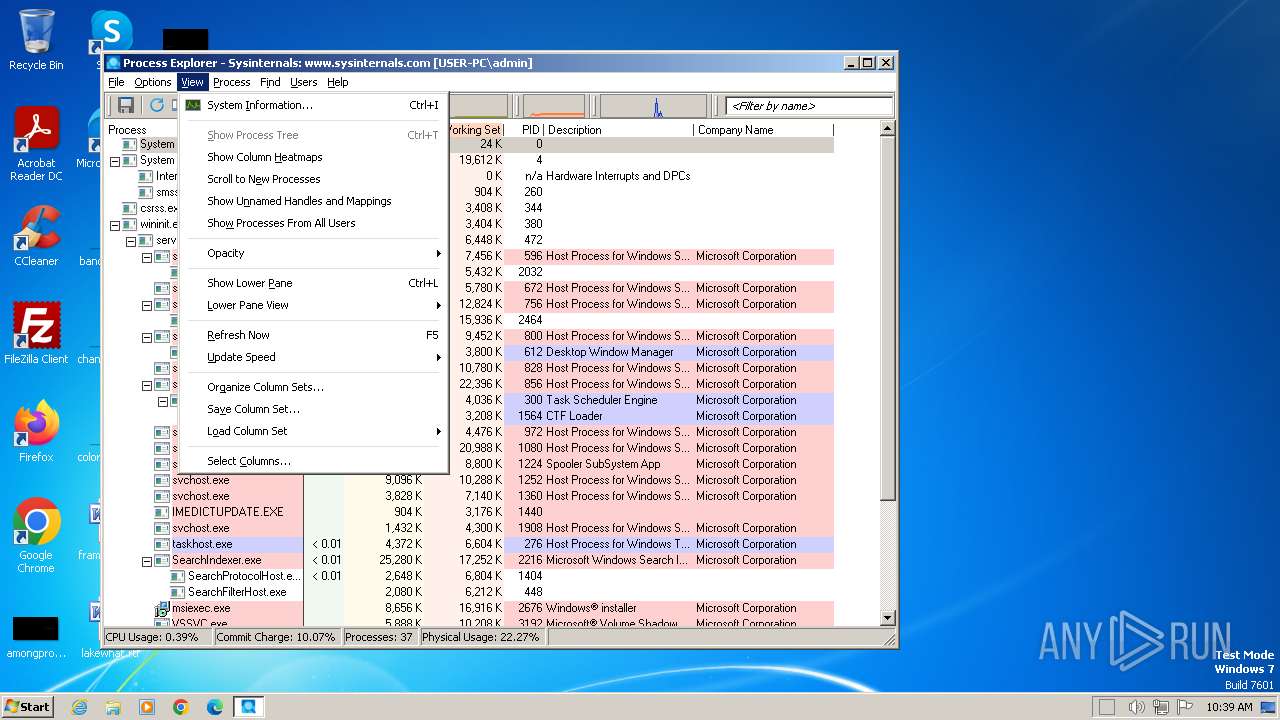Collapse the wininit.exe tree node
The height and width of the screenshot is (720, 1280).
point(115,225)
